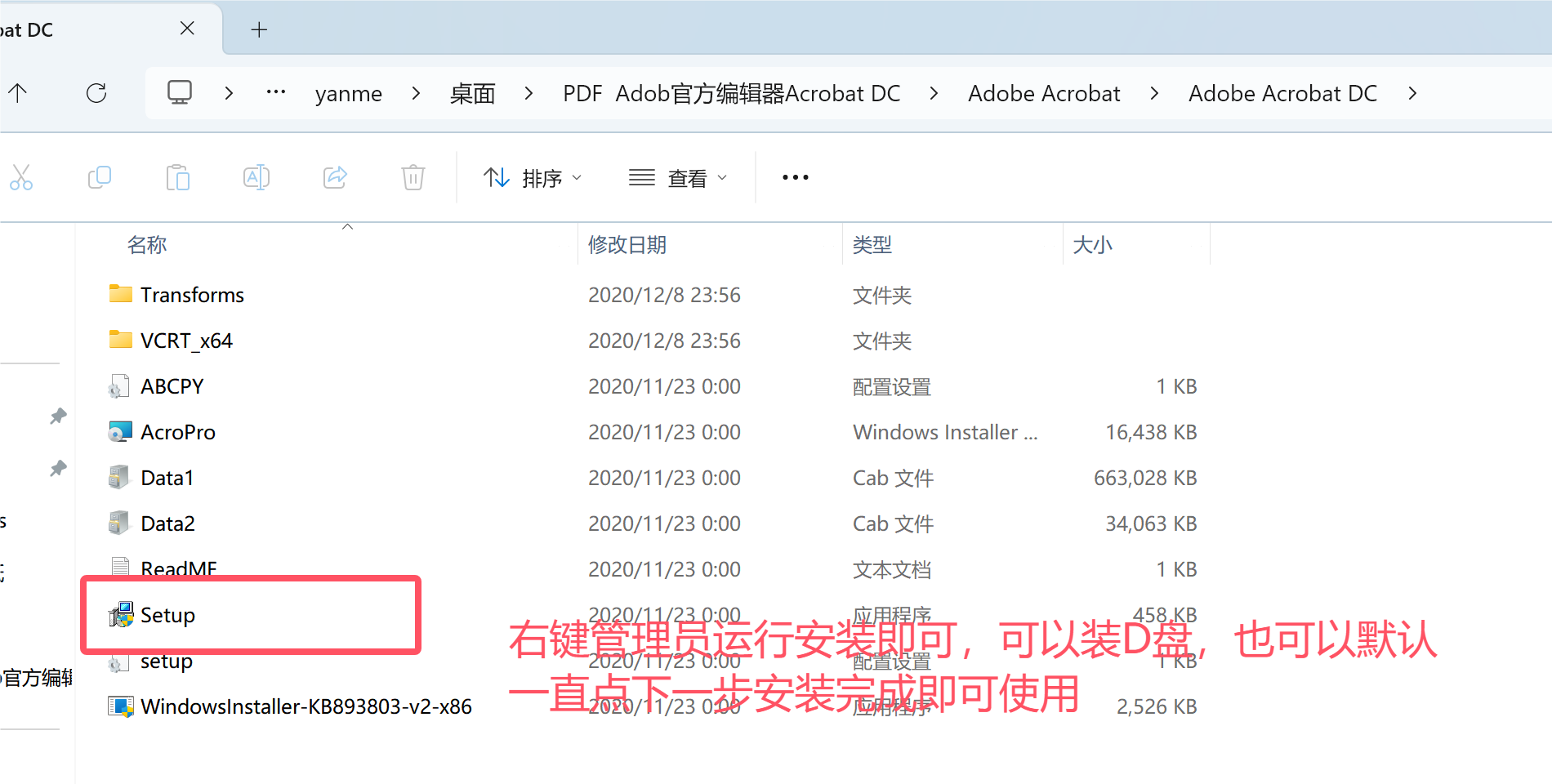
Task: Expand chevron after Adobe Acrobat breadcrumb
Action: [x=1154, y=93]
